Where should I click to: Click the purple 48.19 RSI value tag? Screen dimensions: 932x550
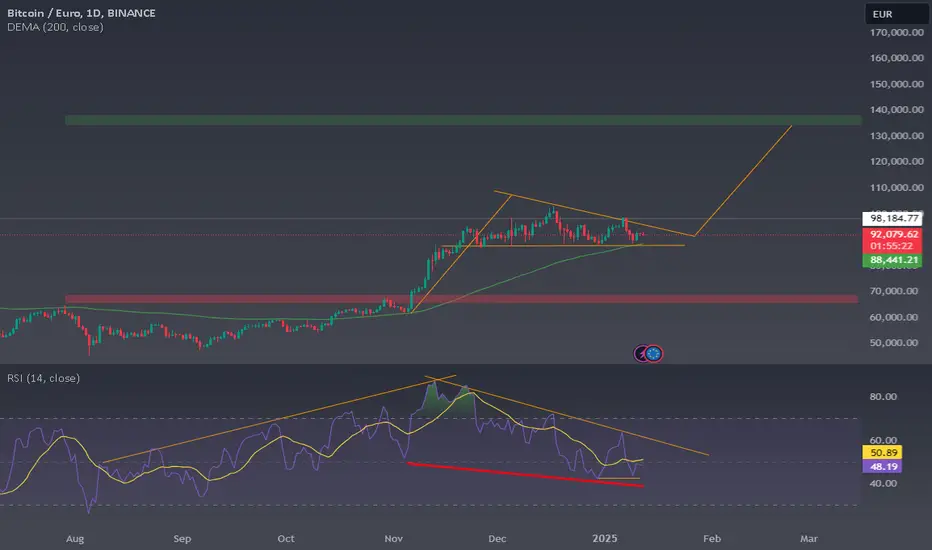[x=883, y=467]
